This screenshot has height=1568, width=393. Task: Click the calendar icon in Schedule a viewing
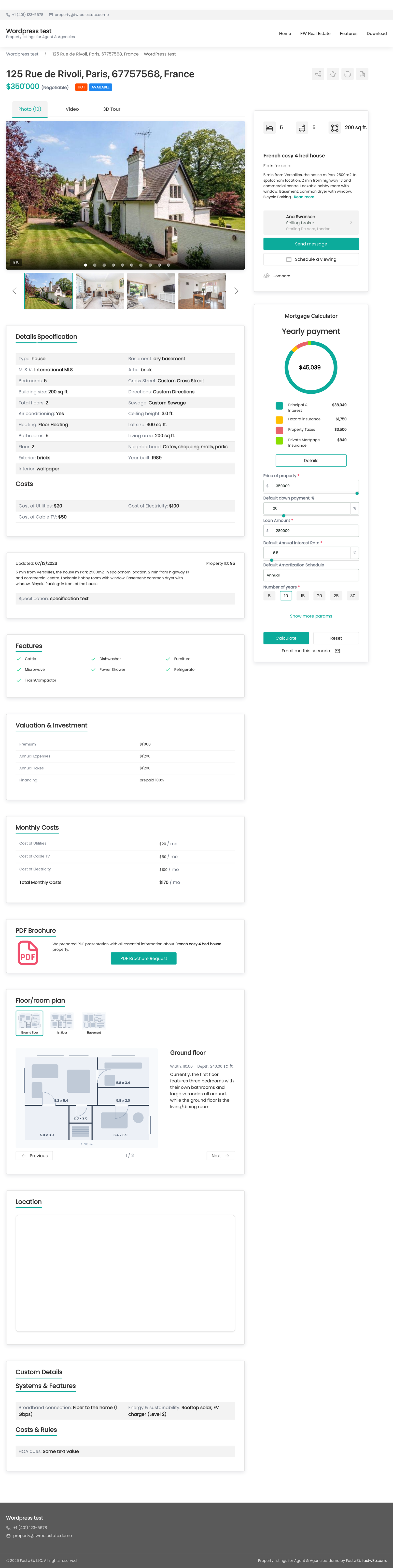289,259
